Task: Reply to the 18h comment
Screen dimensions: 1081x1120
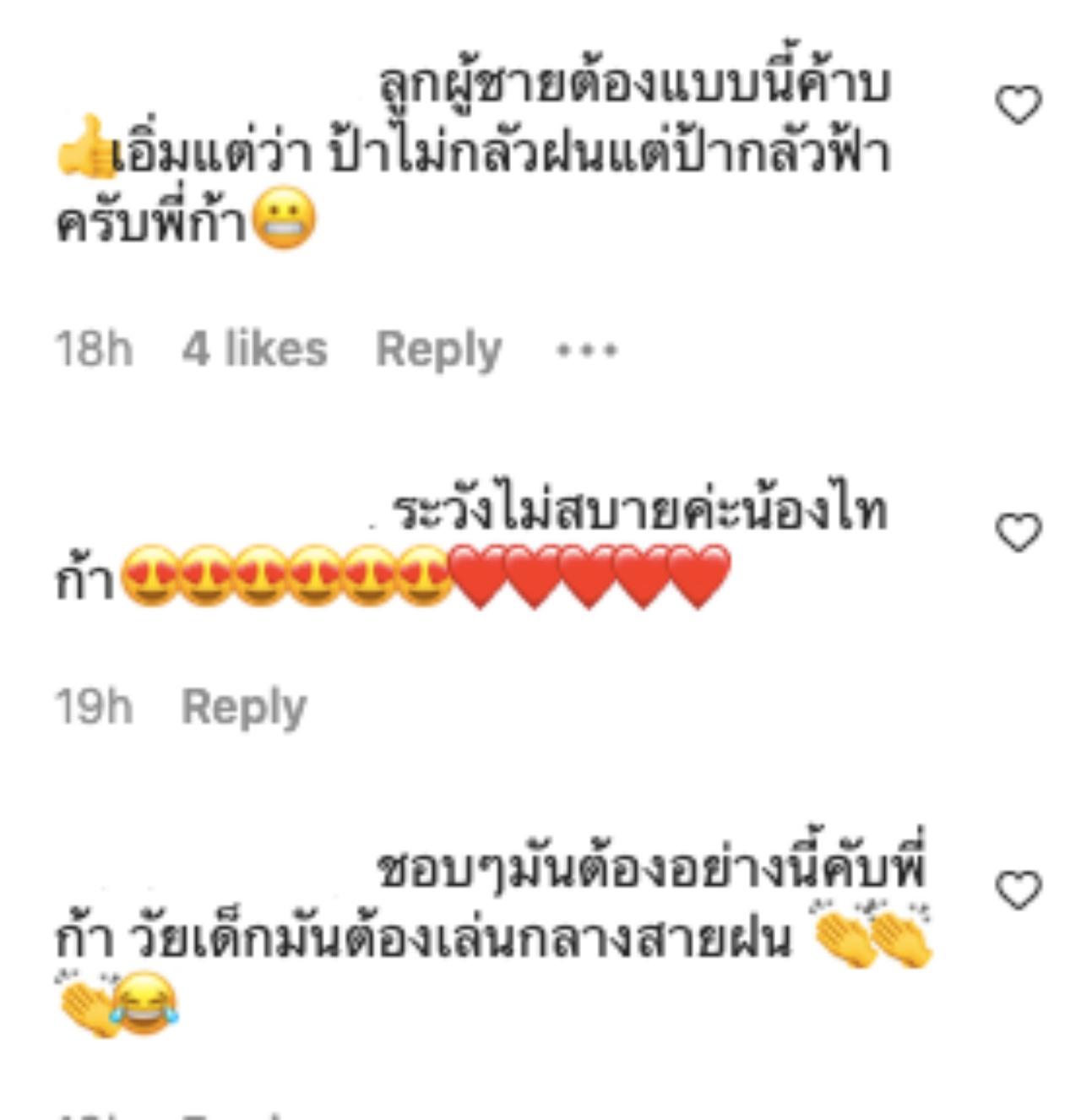Action: 438,350
